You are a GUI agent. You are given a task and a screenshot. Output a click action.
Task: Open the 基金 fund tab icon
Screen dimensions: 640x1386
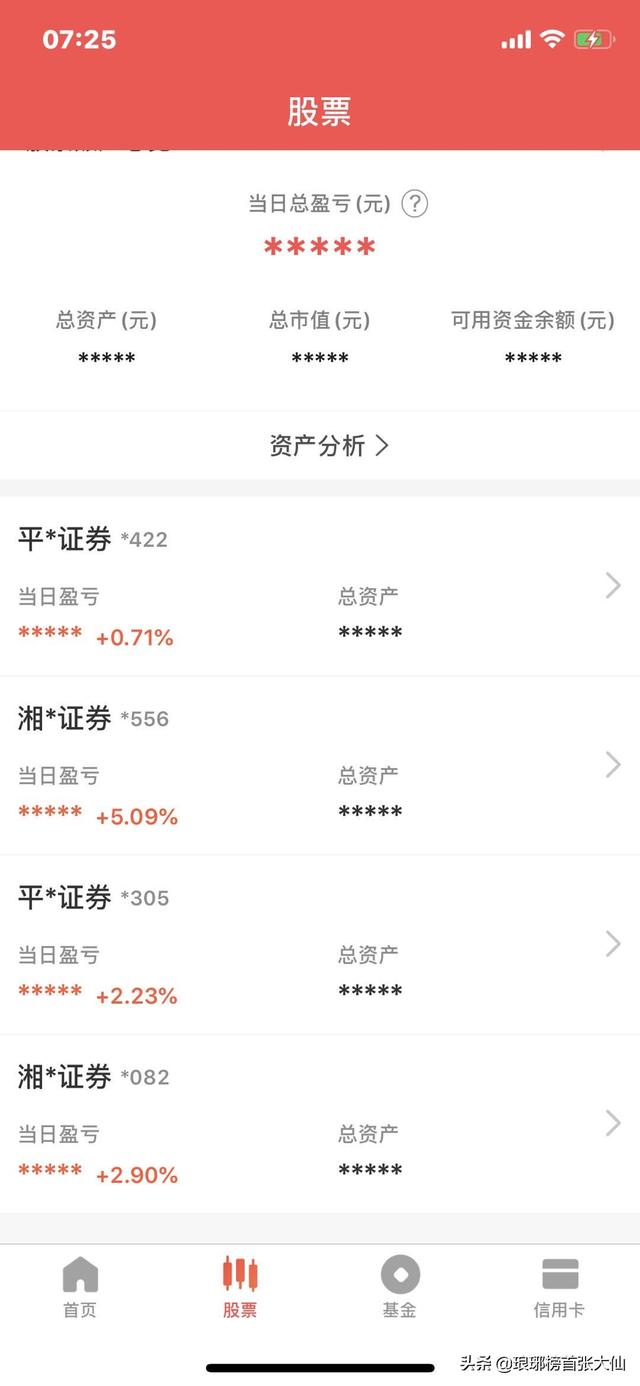click(400, 1275)
